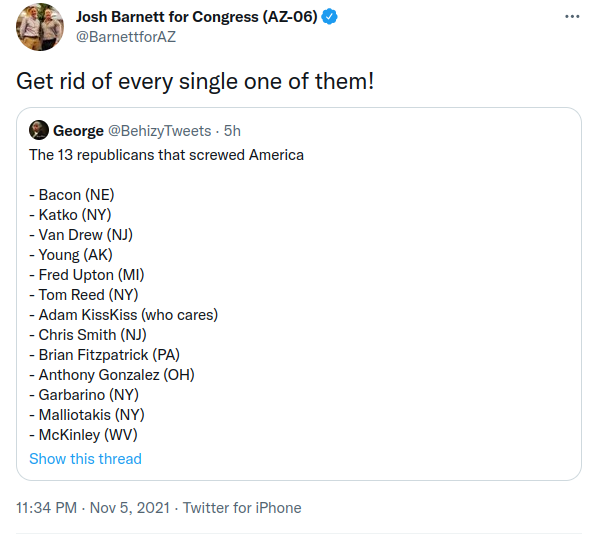Click the 'Fred Upton (MI)' line
This screenshot has width=598, height=541.
click(x=87, y=275)
